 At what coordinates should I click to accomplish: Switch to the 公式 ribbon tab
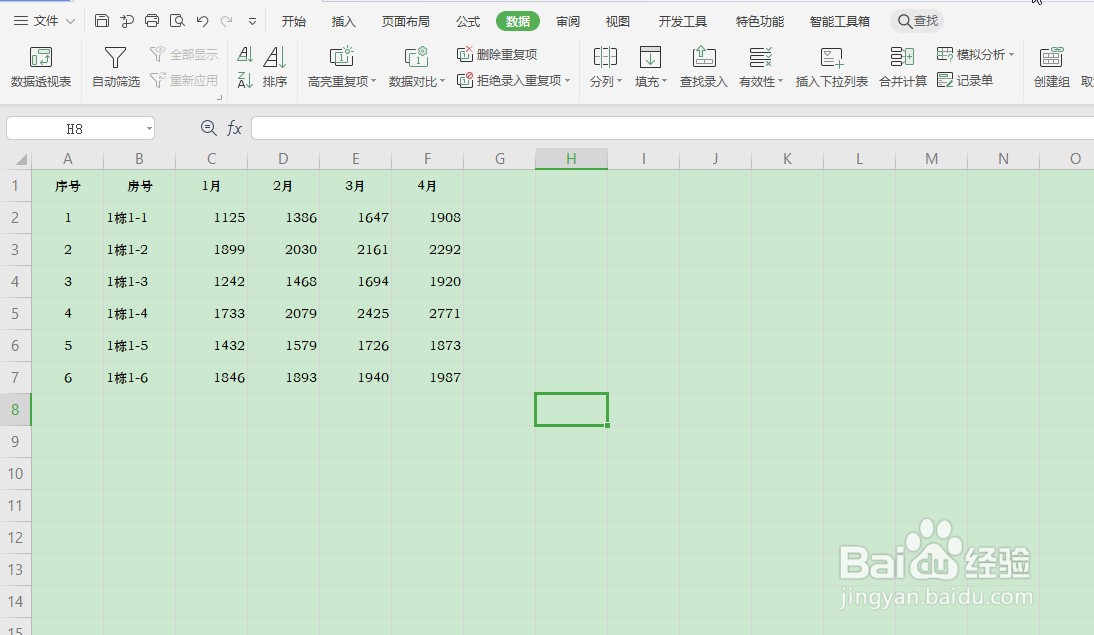coord(466,20)
